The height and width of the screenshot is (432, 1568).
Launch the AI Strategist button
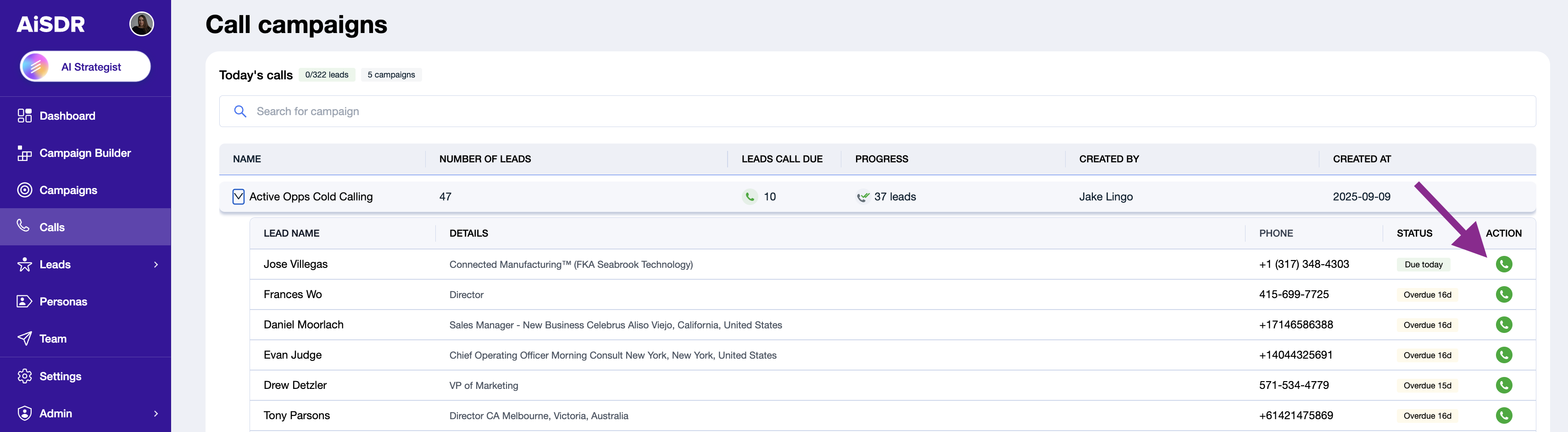[x=85, y=66]
